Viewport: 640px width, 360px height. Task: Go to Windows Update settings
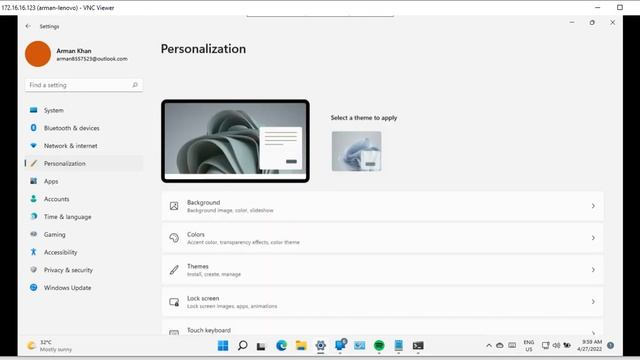point(84,288)
